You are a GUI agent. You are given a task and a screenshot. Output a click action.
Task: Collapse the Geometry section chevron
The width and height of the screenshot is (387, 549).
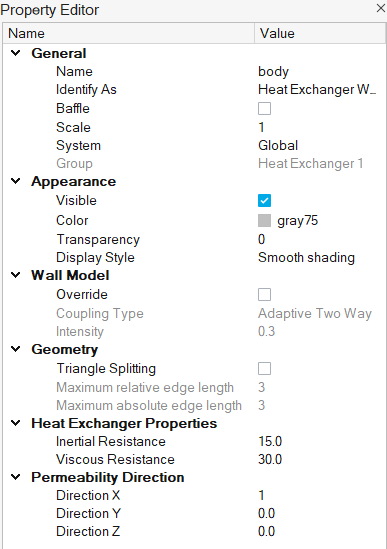coord(16,349)
